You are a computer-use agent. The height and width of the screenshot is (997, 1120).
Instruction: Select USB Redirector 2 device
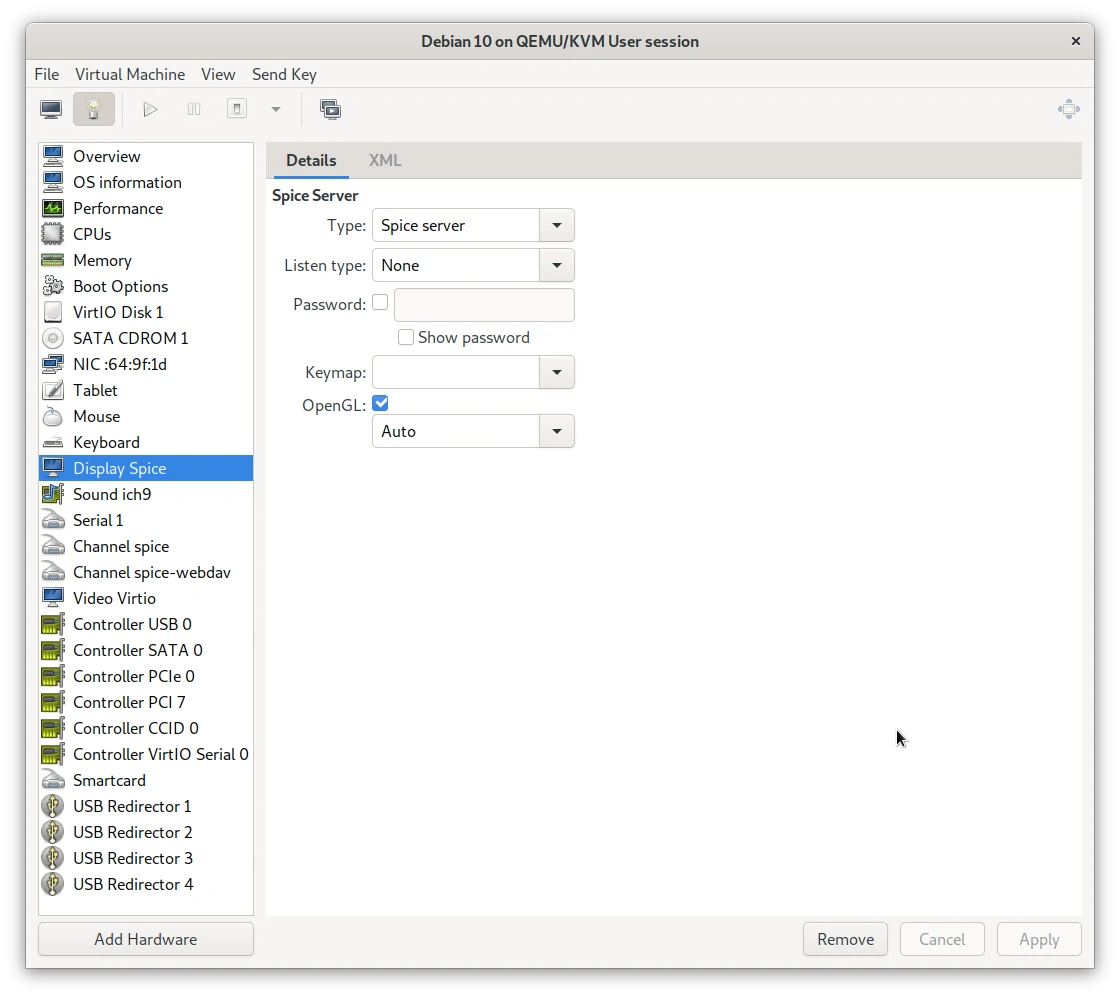point(146,833)
